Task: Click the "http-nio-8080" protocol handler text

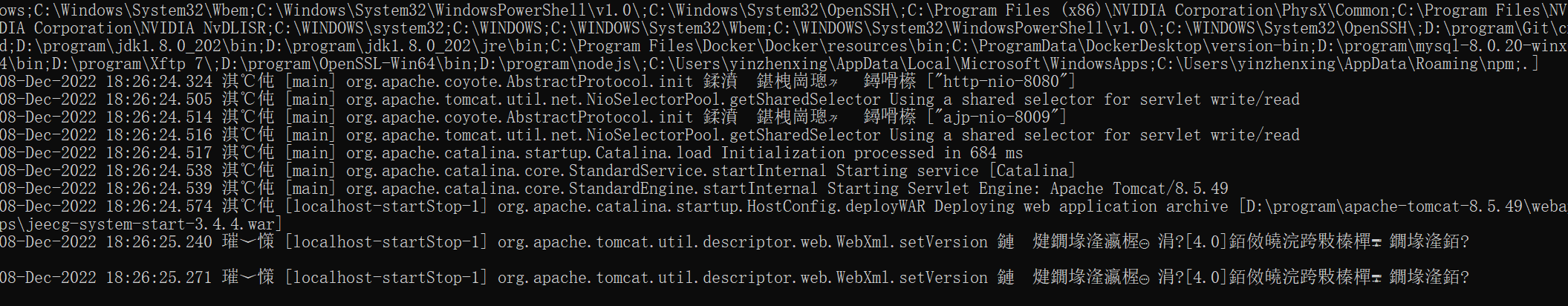Action: (x=1001, y=81)
